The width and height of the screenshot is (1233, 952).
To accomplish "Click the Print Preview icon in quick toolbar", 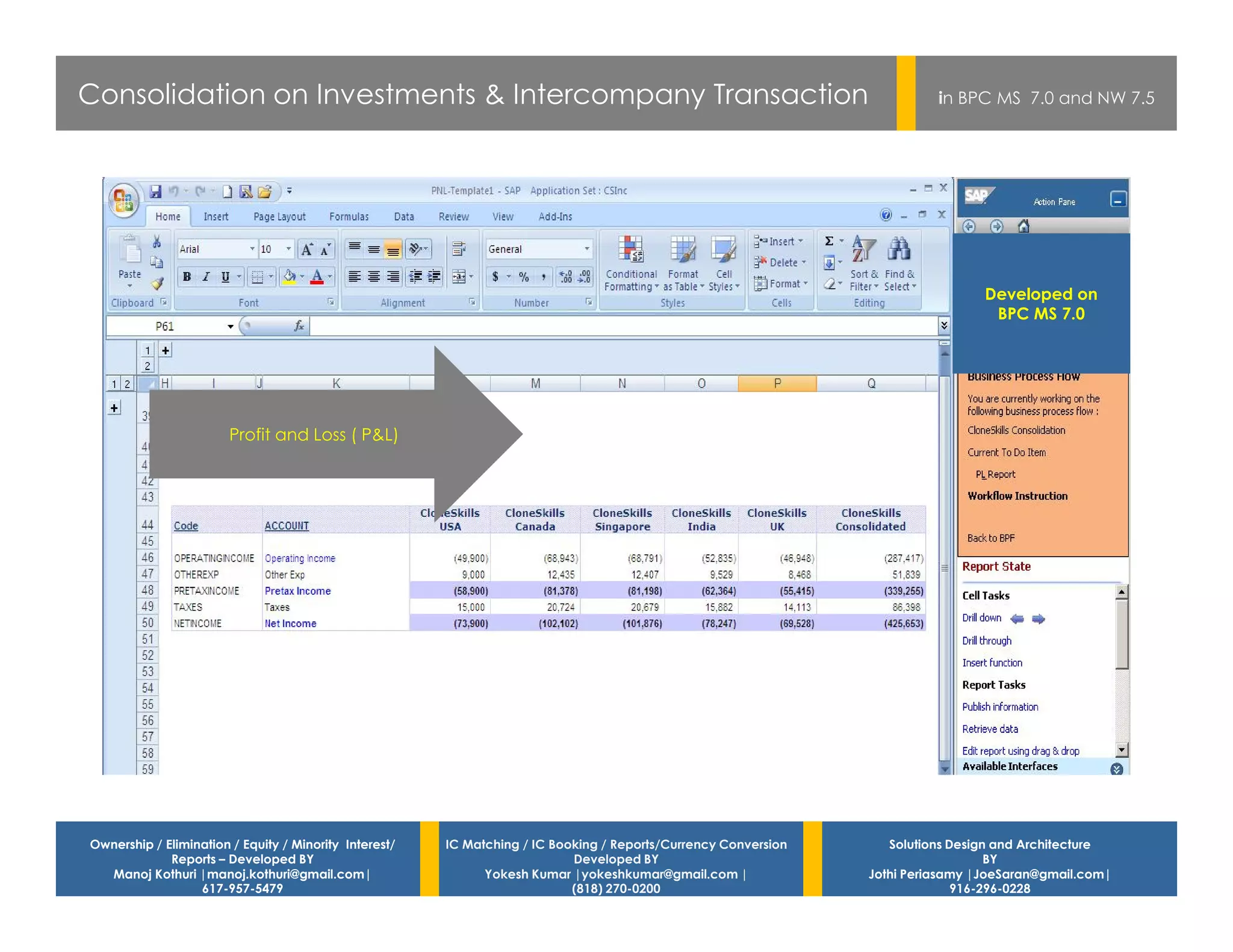I will point(246,191).
